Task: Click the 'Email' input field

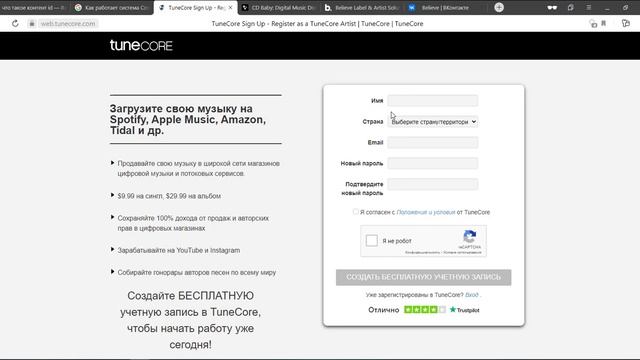Action: 433,142
